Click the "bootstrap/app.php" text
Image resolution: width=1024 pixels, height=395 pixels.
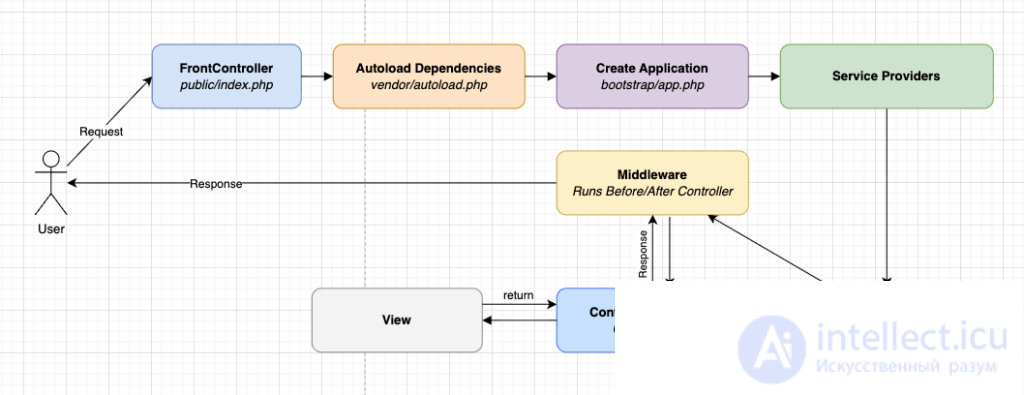point(652,85)
